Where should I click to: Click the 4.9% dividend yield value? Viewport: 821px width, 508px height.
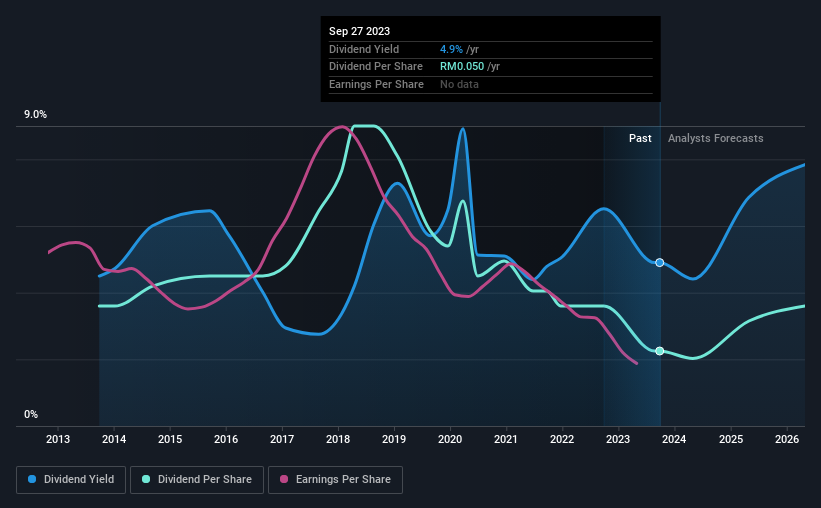[x=451, y=49]
